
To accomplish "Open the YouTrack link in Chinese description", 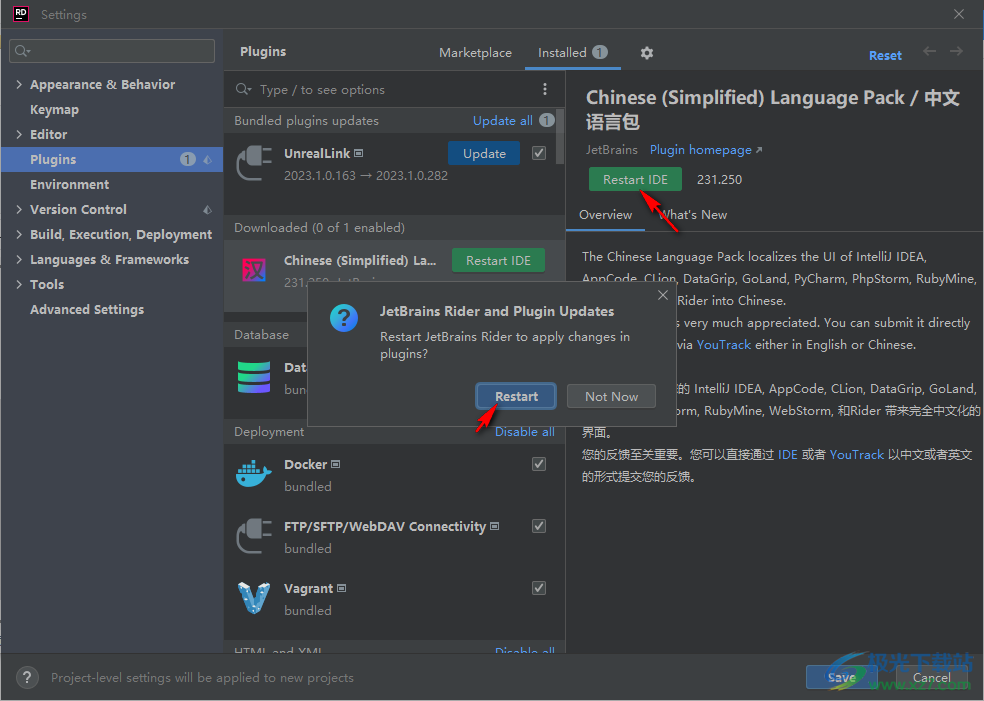I will click(x=857, y=454).
